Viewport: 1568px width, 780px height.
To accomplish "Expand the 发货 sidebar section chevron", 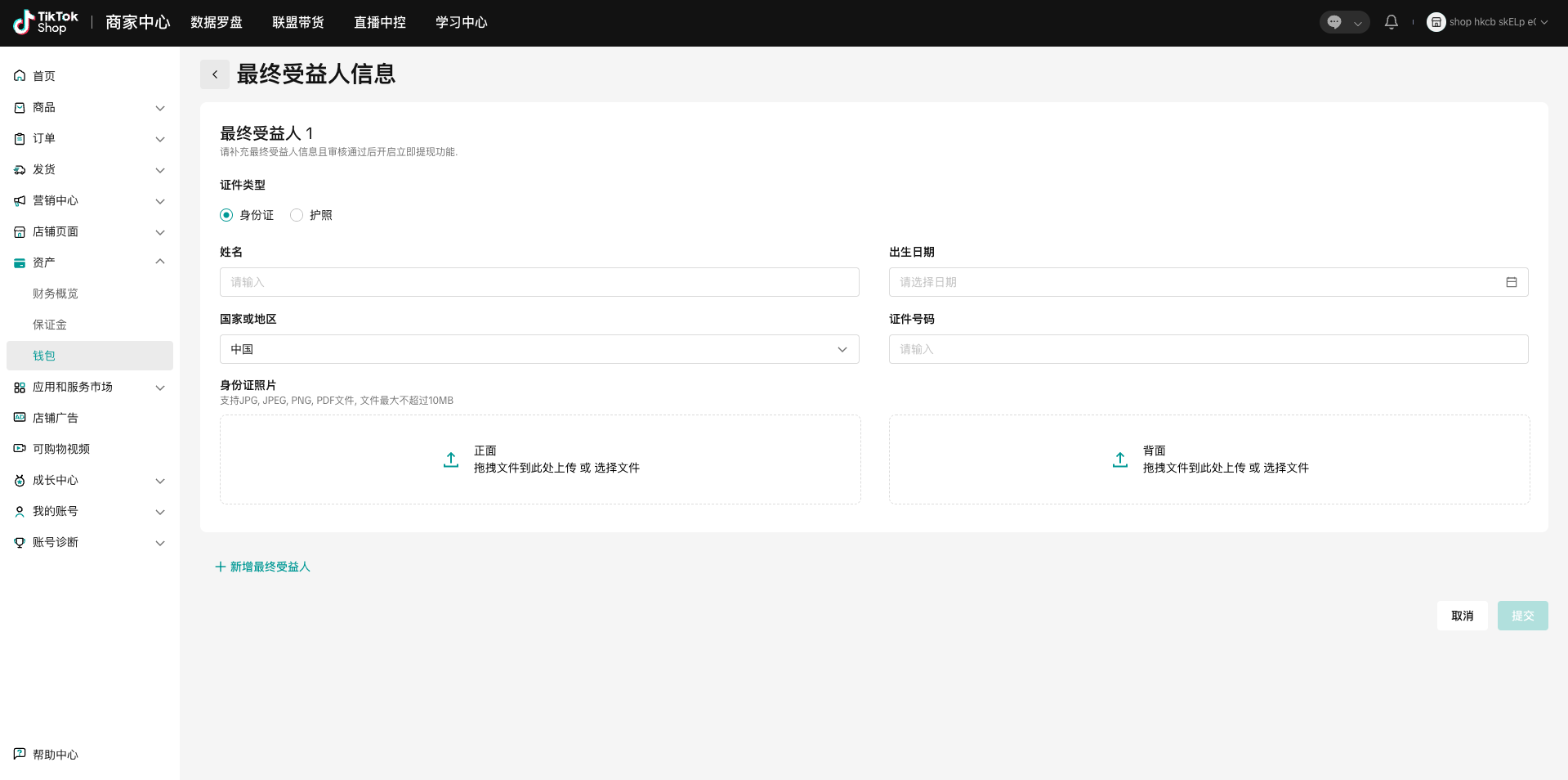I will (x=160, y=170).
